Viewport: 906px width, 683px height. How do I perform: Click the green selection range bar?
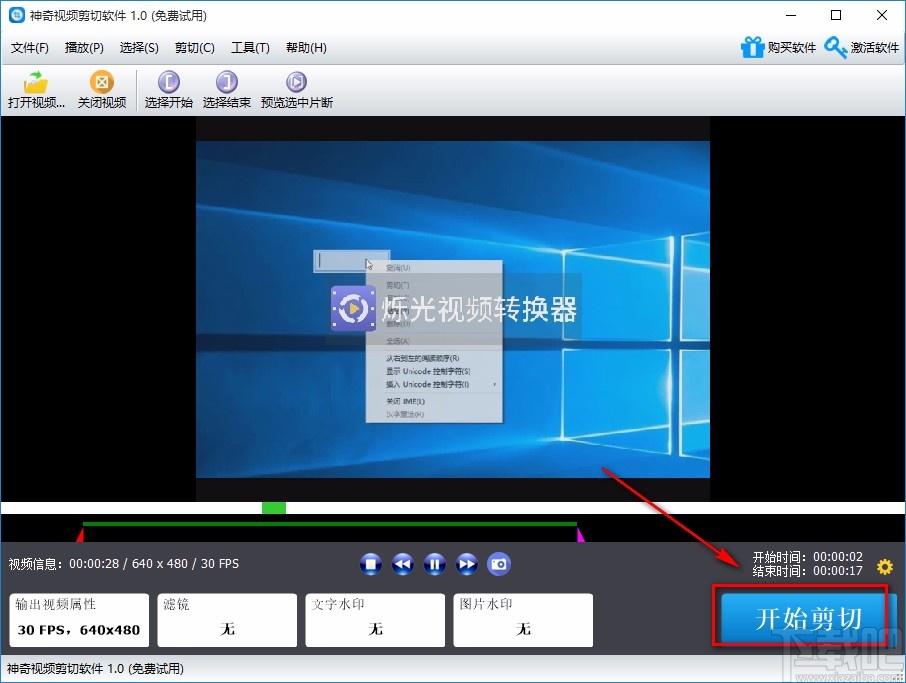[x=330, y=524]
